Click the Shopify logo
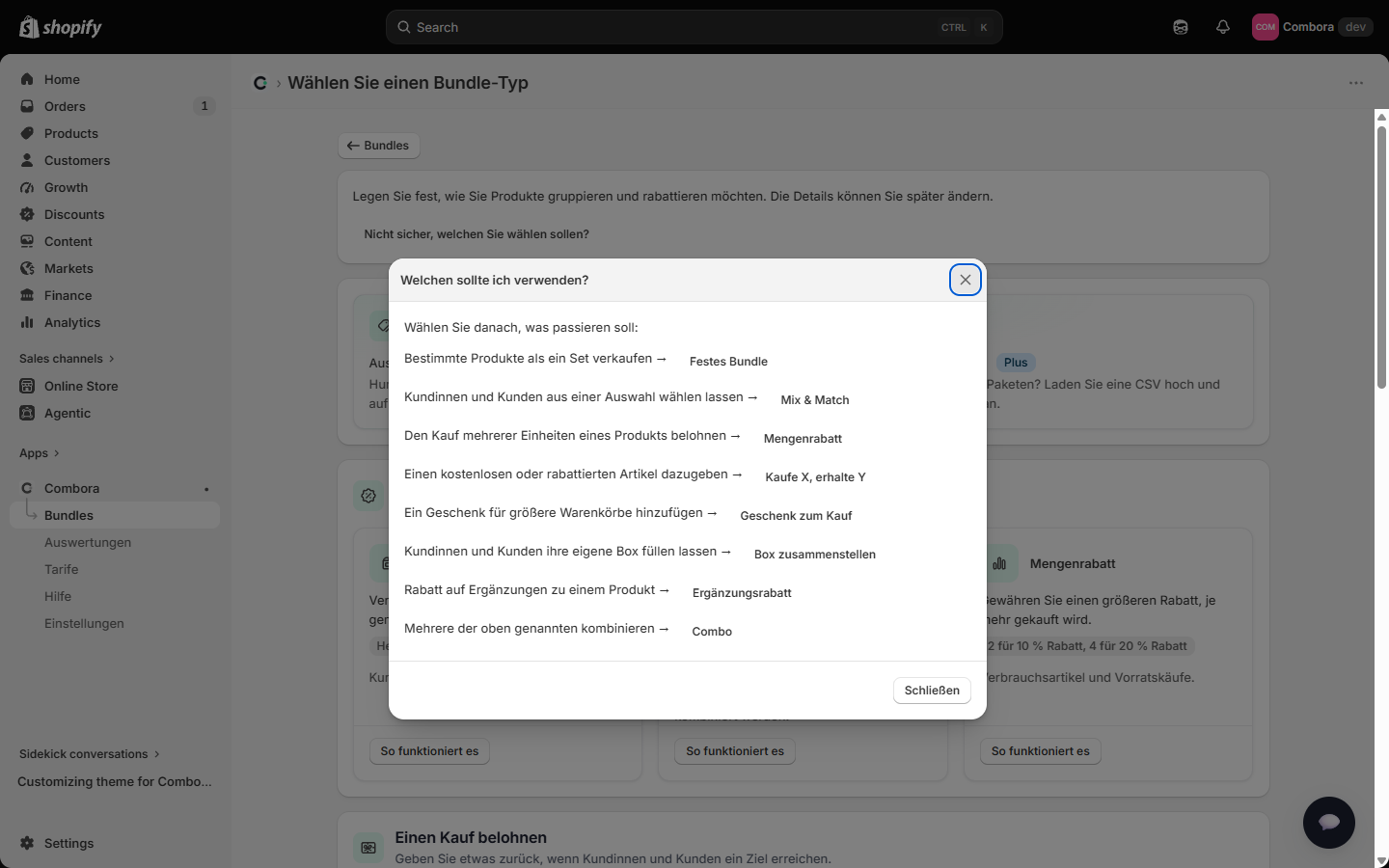The height and width of the screenshot is (868, 1389). point(61,27)
